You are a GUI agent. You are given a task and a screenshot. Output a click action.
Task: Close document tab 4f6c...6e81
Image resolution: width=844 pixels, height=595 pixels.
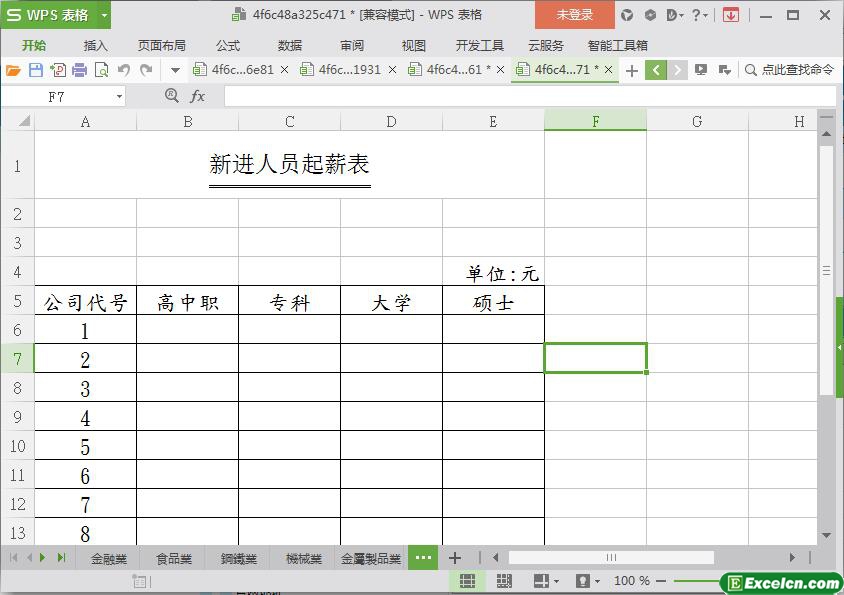point(285,69)
